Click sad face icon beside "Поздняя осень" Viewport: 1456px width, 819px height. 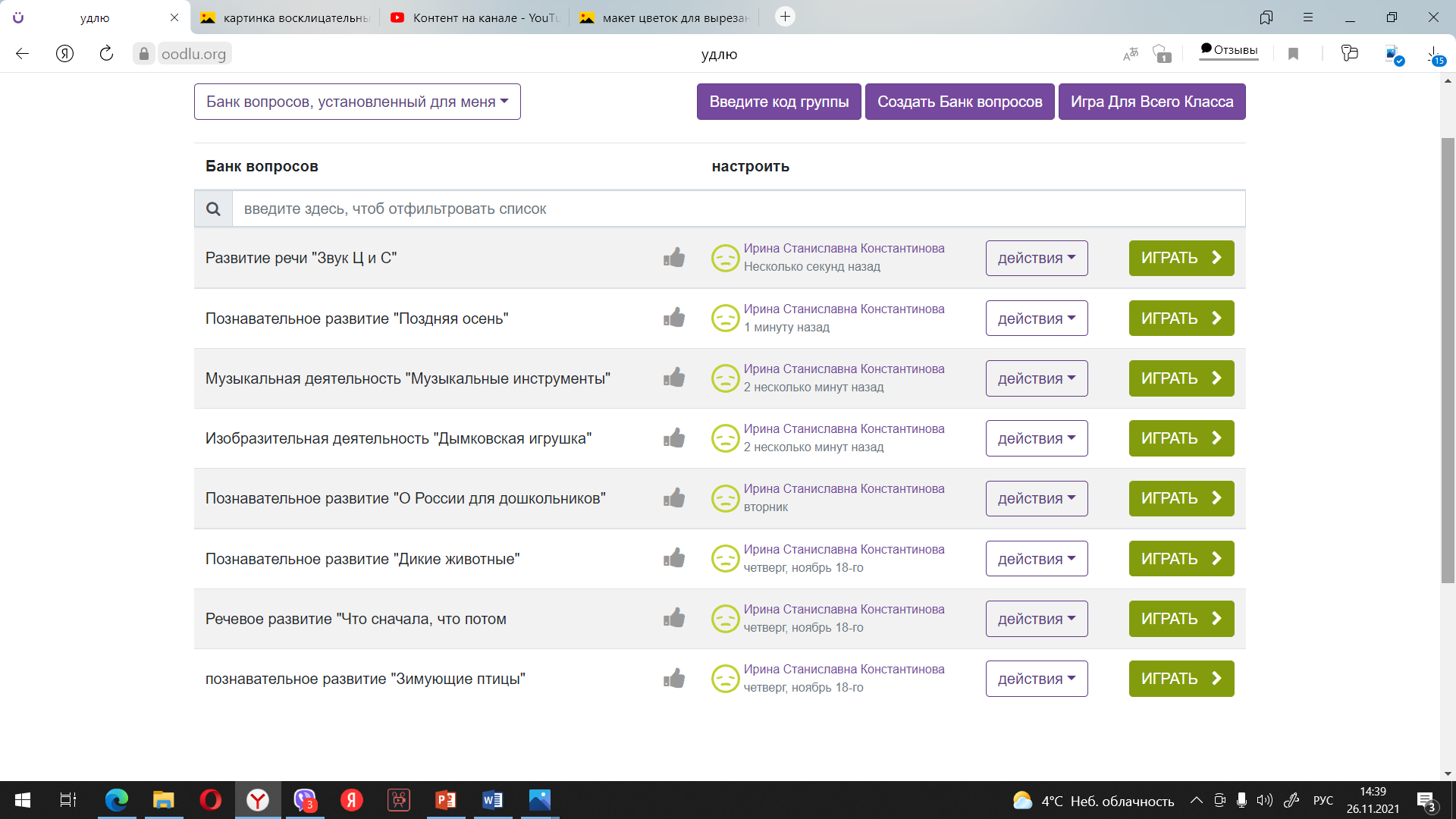pyautogui.click(x=725, y=318)
